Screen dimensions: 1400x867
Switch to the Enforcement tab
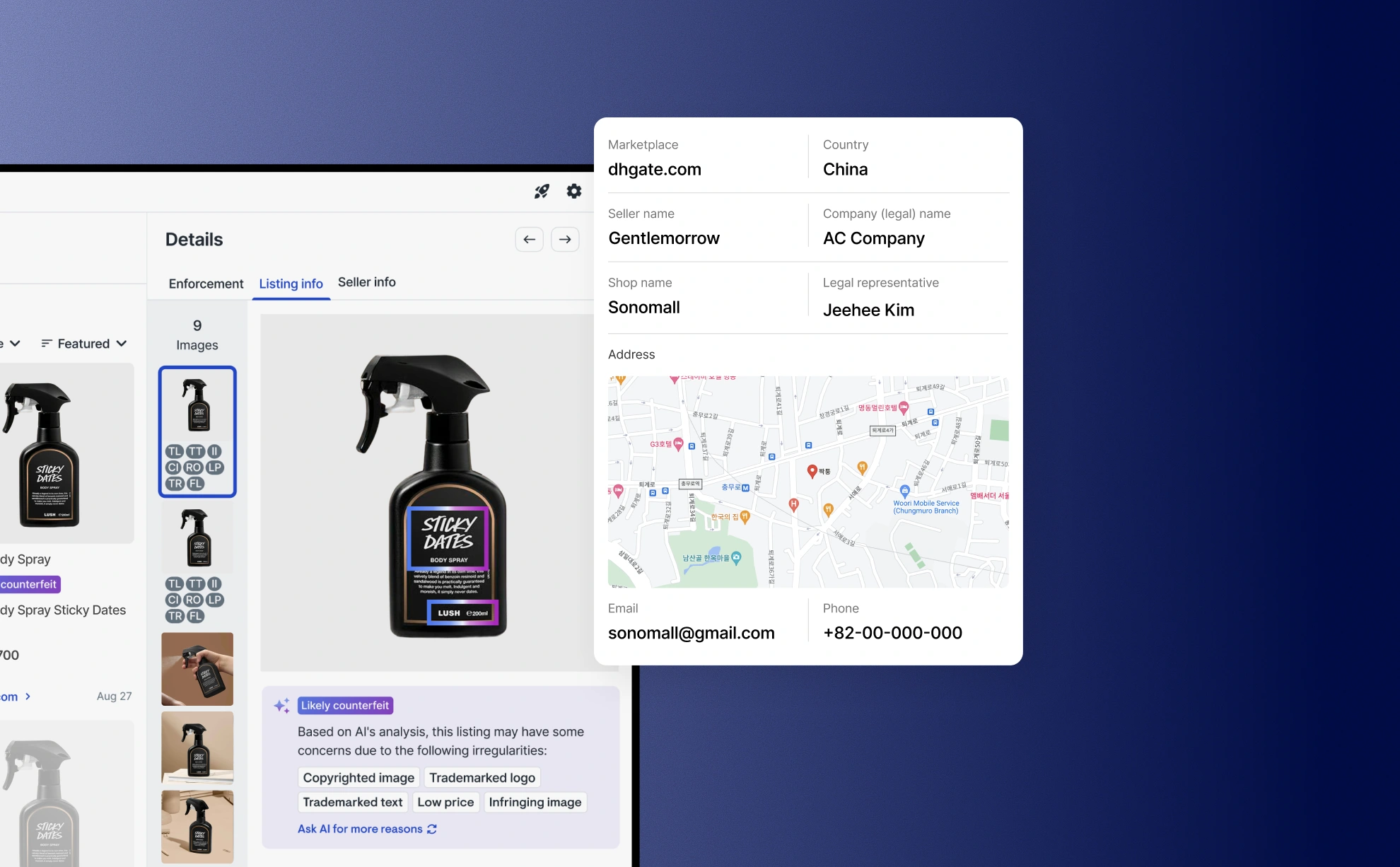tap(206, 284)
